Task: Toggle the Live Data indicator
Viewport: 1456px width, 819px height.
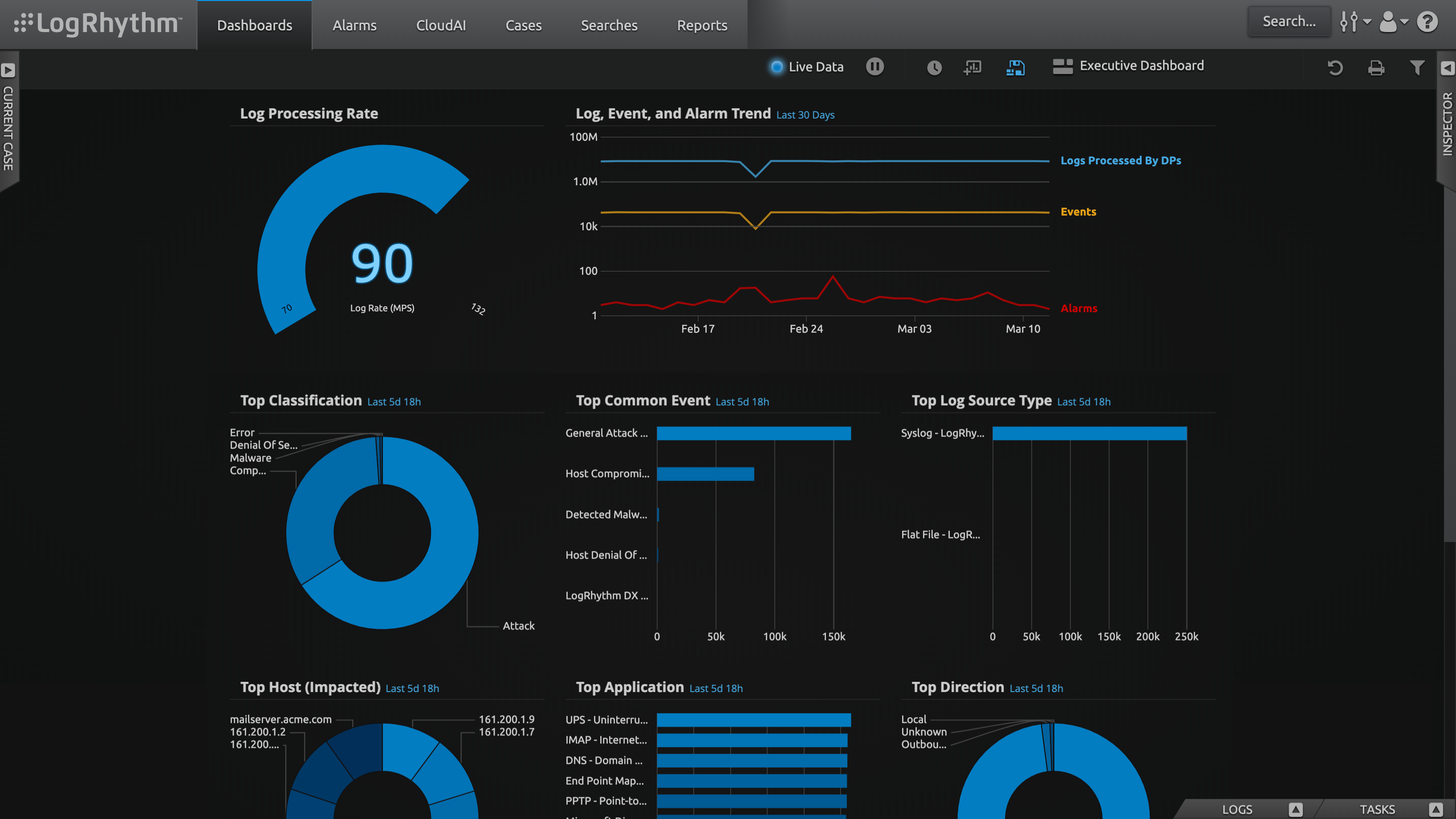Action: (777, 67)
